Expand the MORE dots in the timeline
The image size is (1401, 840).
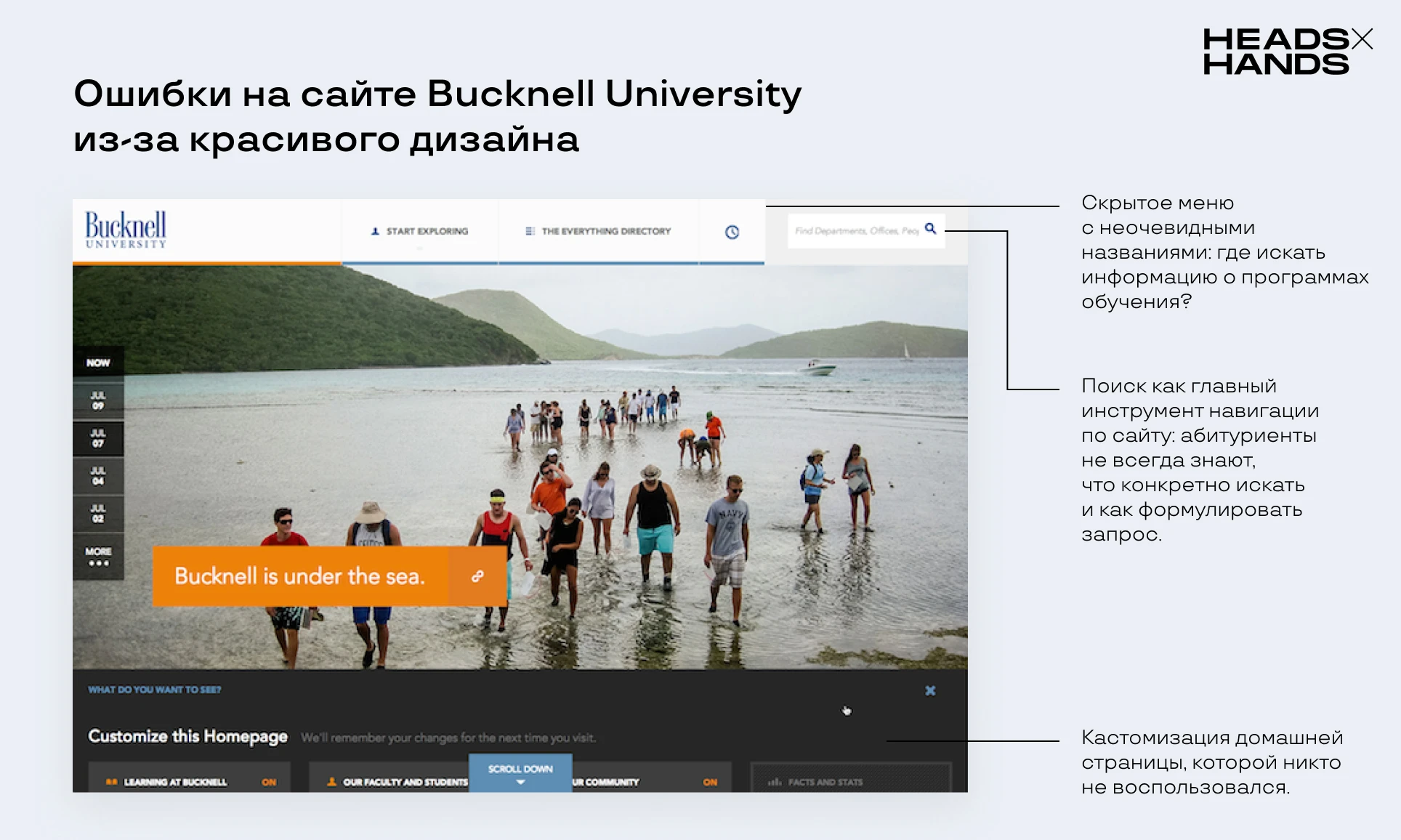click(98, 557)
